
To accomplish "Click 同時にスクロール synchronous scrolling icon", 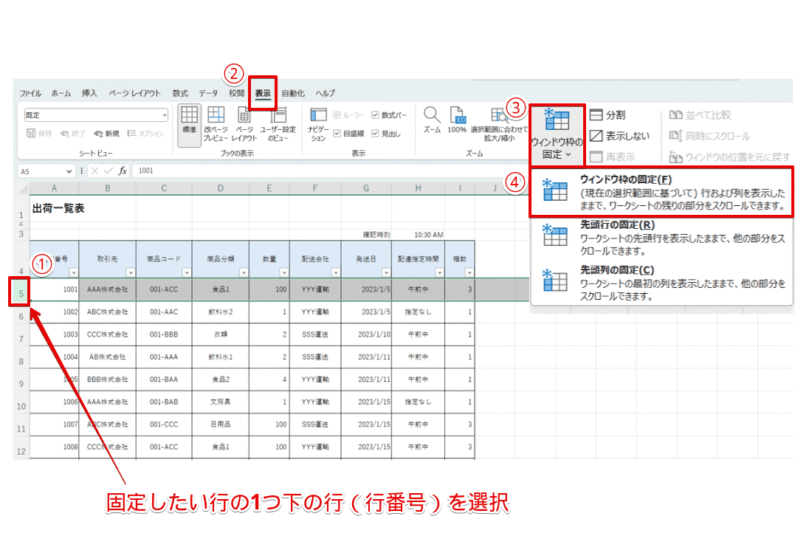I will pos(675,136).
